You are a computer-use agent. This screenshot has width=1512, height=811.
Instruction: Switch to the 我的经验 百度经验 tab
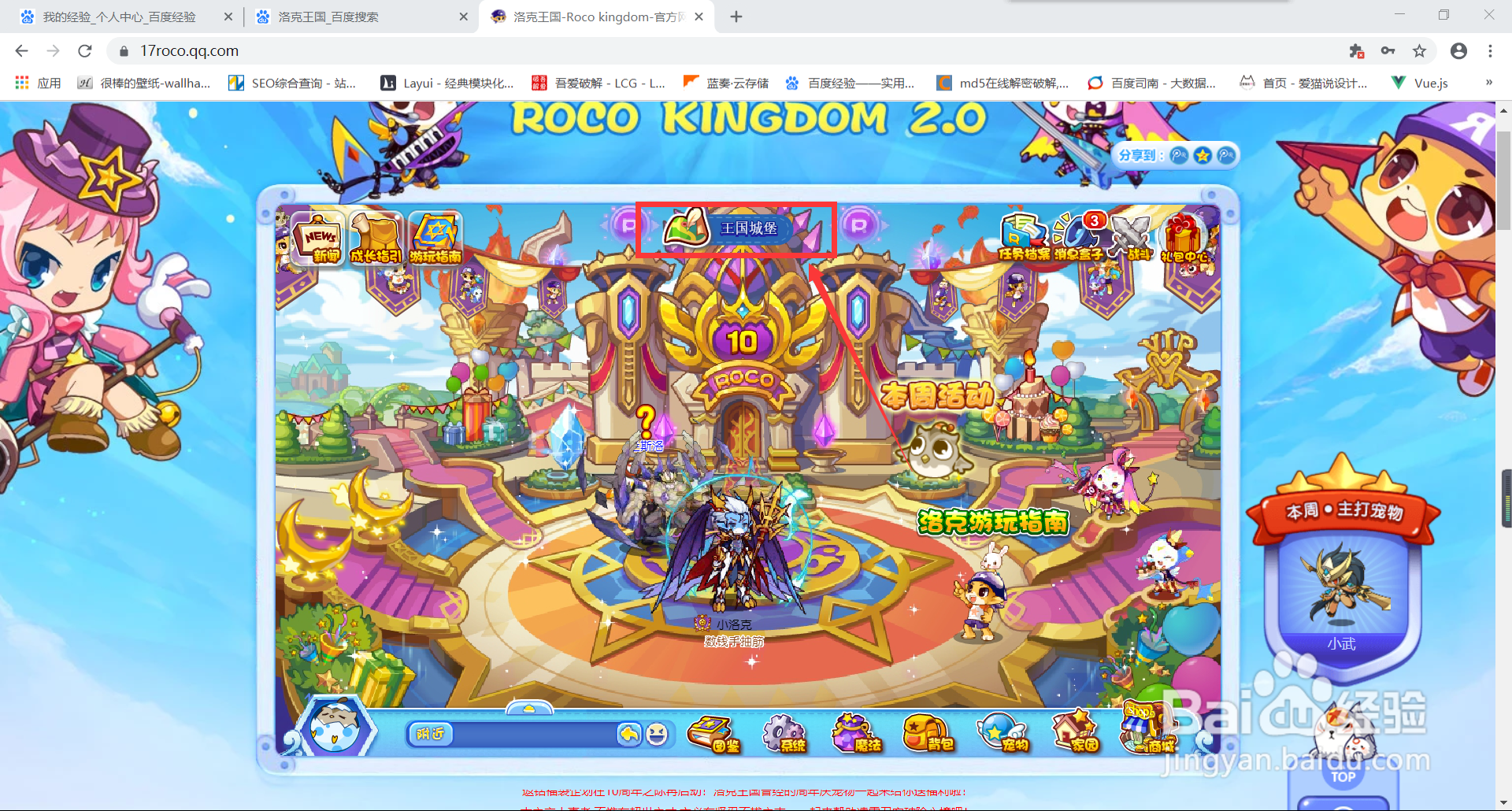(120, 17)
